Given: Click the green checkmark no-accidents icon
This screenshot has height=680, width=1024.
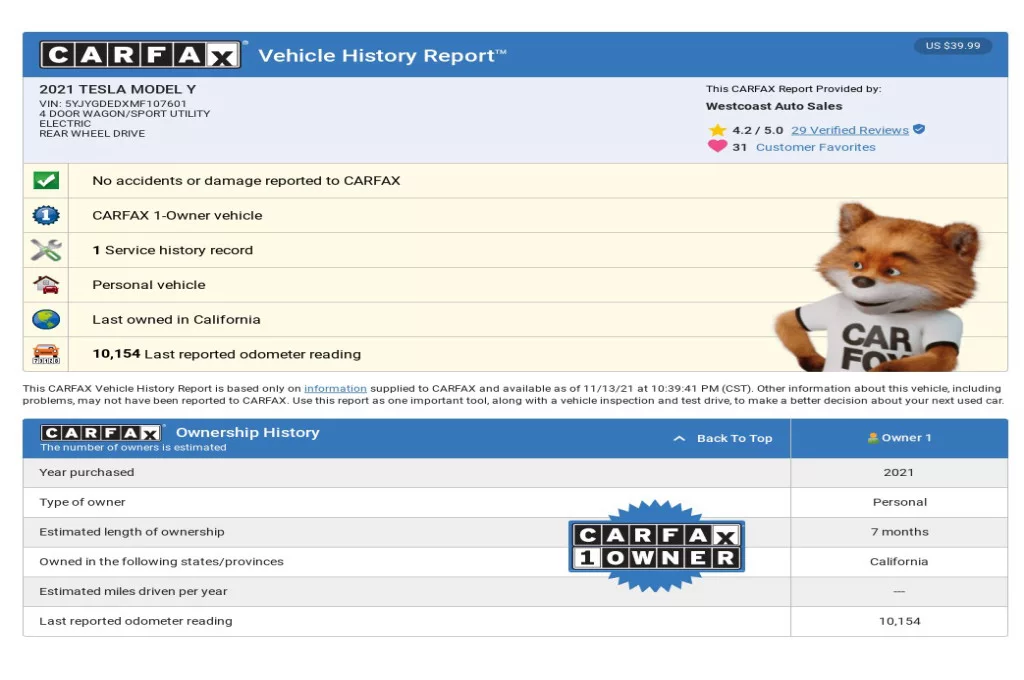Looking at the screenshot, I should (46, 181).
